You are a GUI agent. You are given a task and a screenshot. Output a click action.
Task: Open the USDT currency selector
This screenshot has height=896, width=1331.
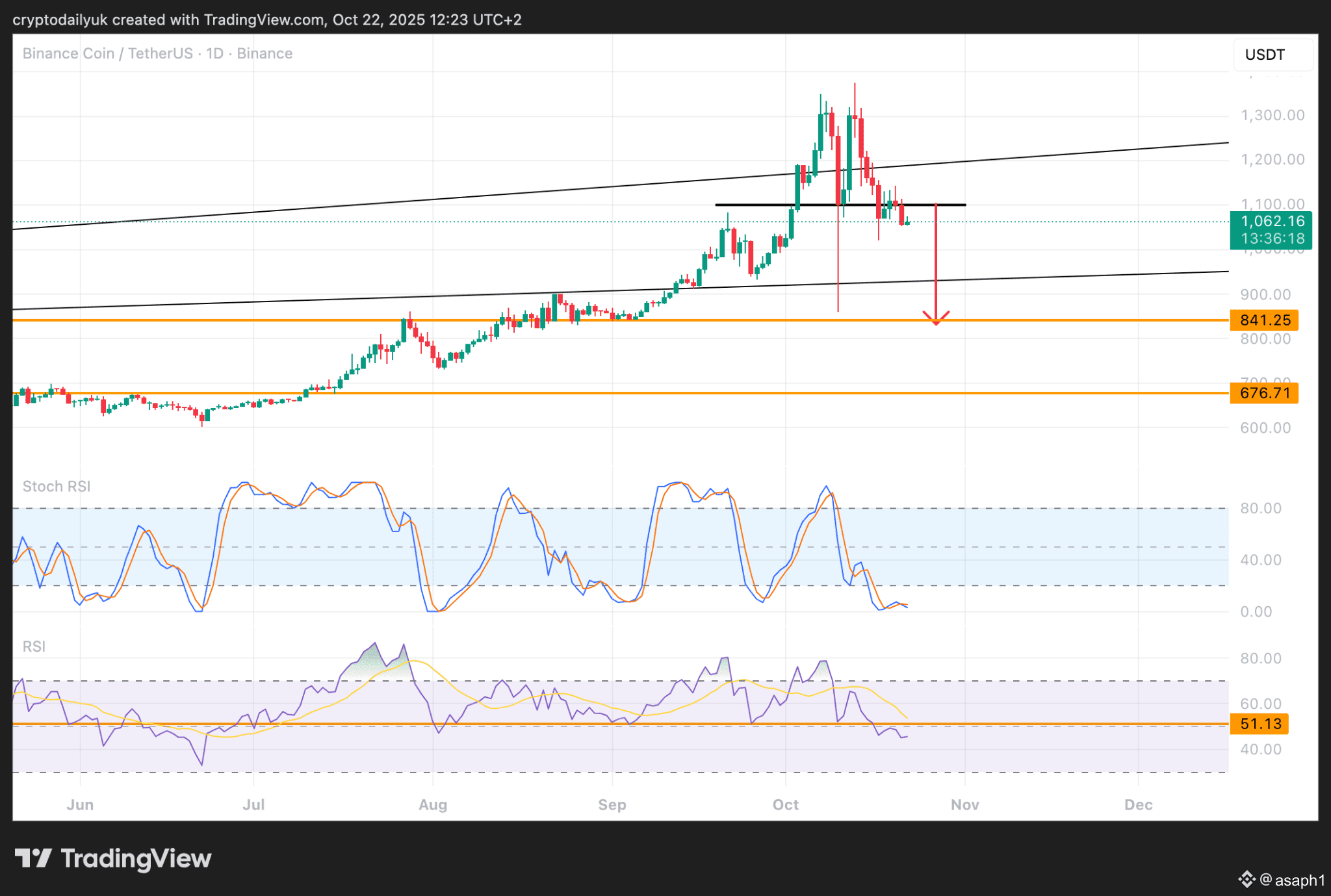1272,55
